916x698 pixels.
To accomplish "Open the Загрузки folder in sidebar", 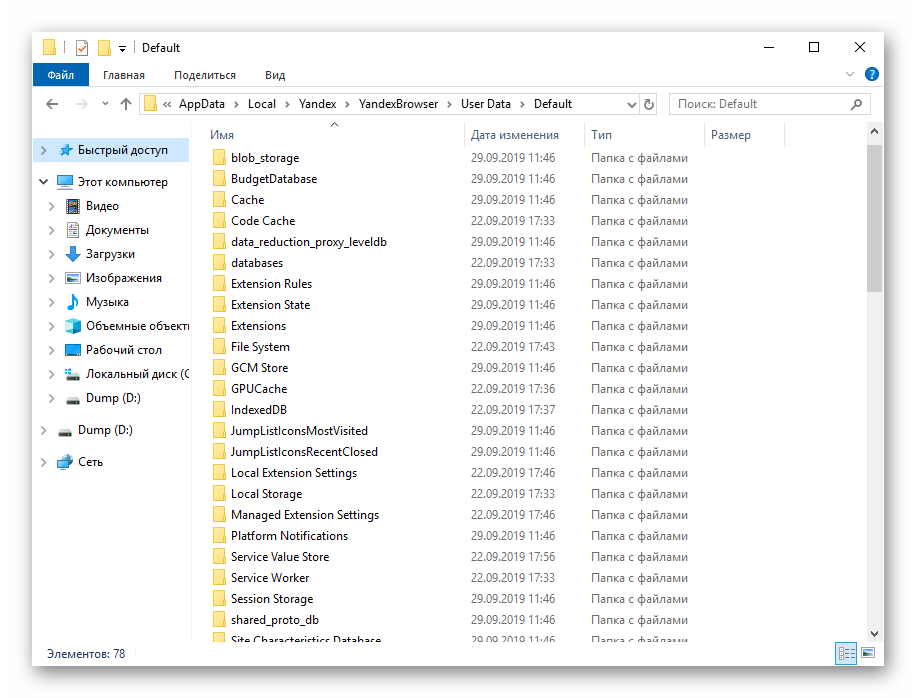I will click(x=110, y=254).
